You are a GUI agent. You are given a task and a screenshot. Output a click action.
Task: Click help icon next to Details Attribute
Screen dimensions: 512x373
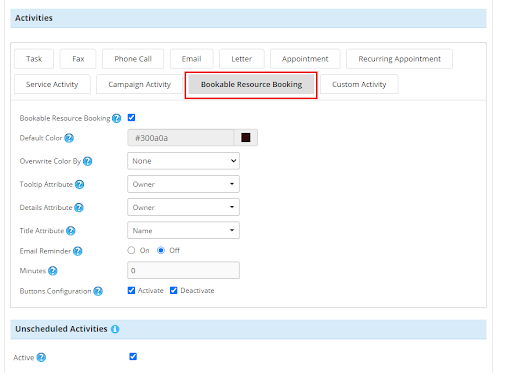tap(79, 208)
